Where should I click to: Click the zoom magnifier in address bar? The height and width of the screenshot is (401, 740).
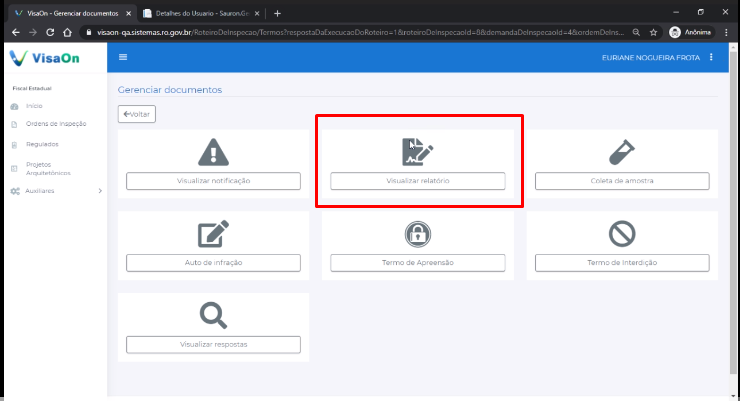point(636,32)
